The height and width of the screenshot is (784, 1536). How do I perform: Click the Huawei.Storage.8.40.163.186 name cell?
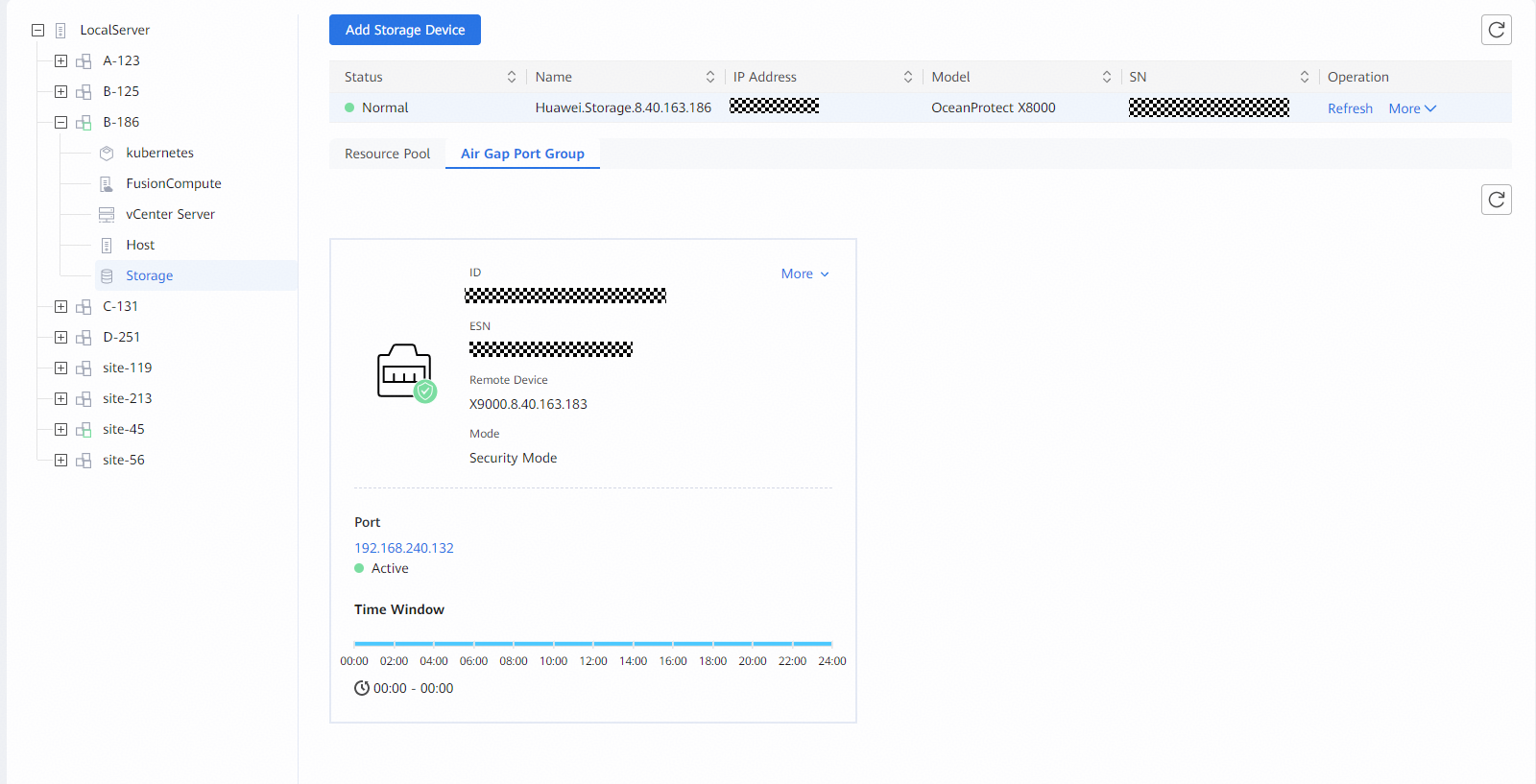pos(623,107)
